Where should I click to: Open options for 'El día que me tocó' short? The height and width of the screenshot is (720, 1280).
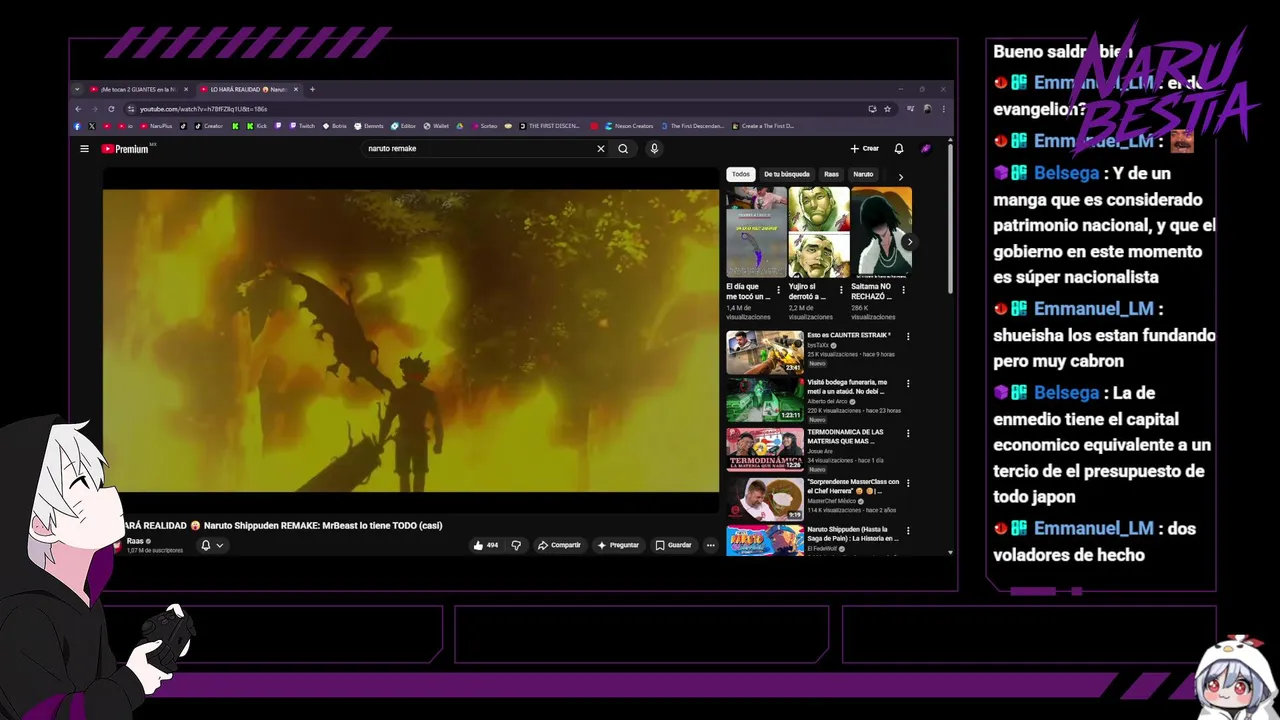(779, 290)
